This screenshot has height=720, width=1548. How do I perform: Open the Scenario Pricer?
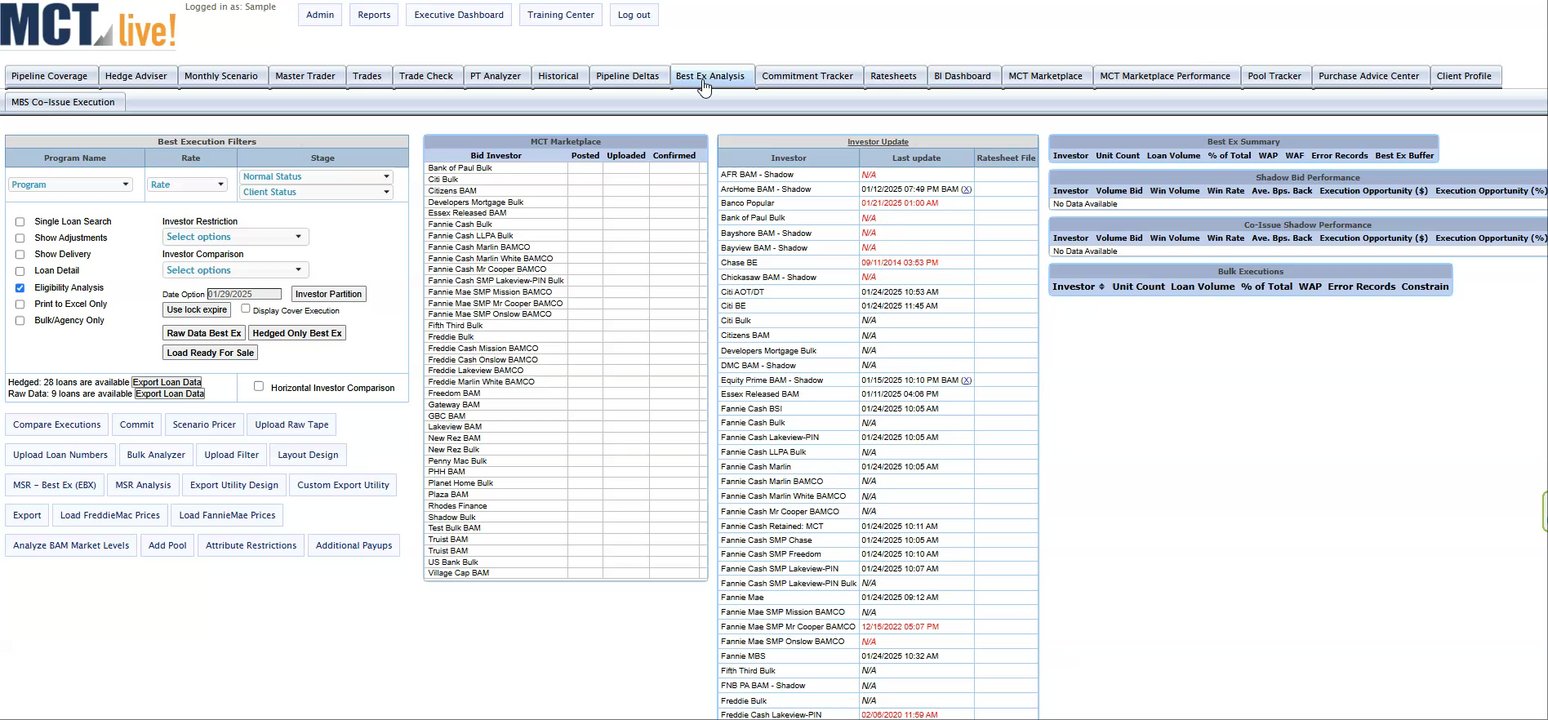click(204, 425)
